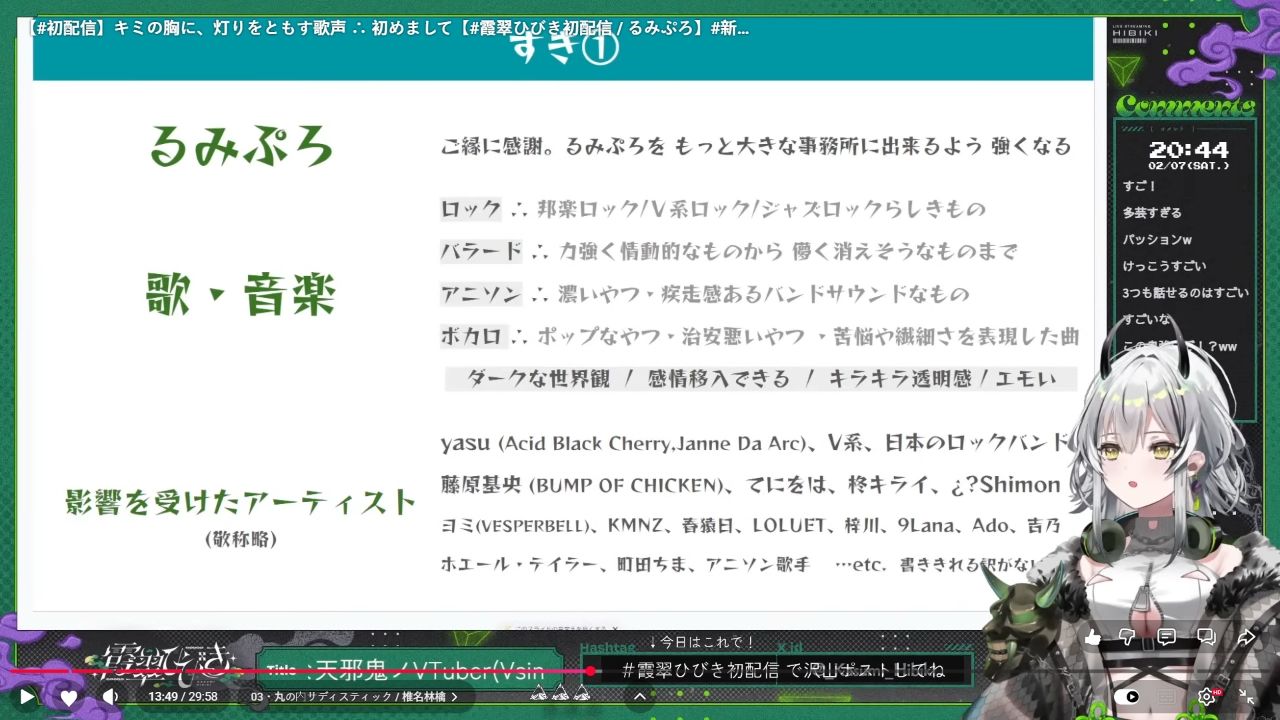The height and width of the screenshot is (720, 1280).
Task: Click the 20:44 clock in stream overlay
Action: tap(1187, 150)
